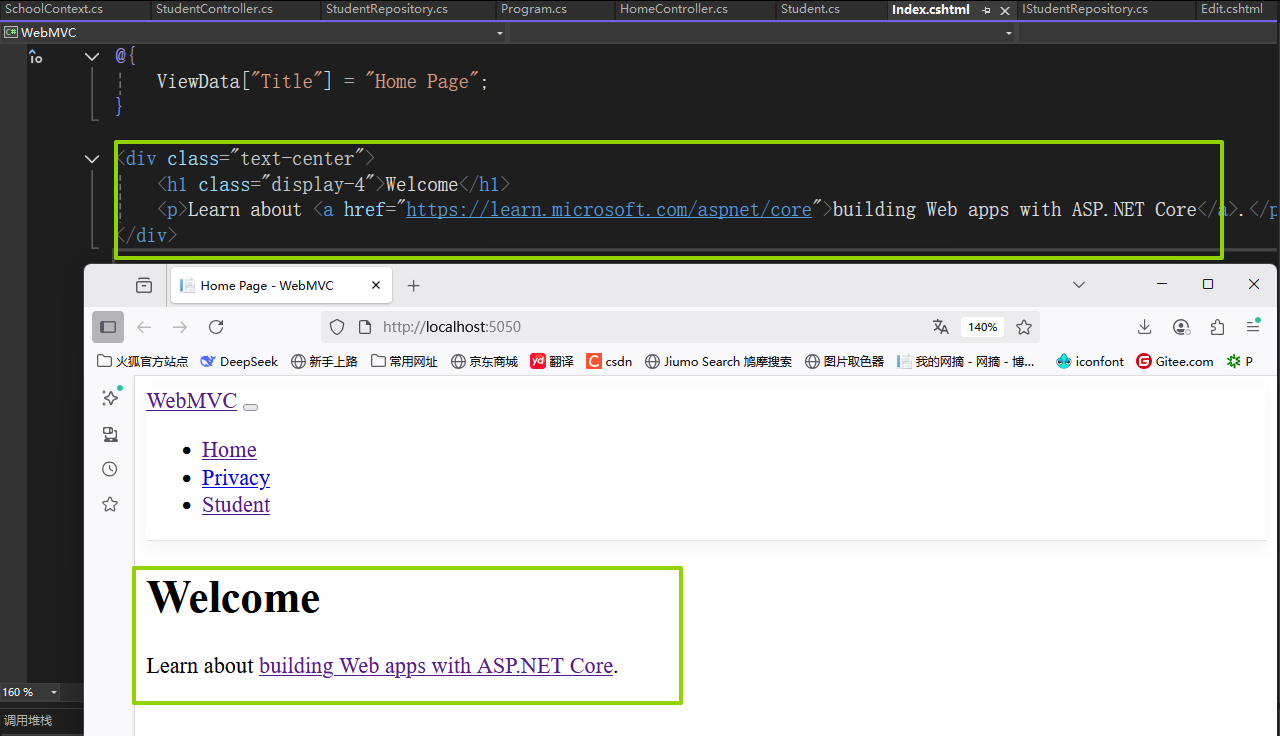This screenshot has width=1280, height=736.
Task: Open the csdn bookmark
Action: 609,361
